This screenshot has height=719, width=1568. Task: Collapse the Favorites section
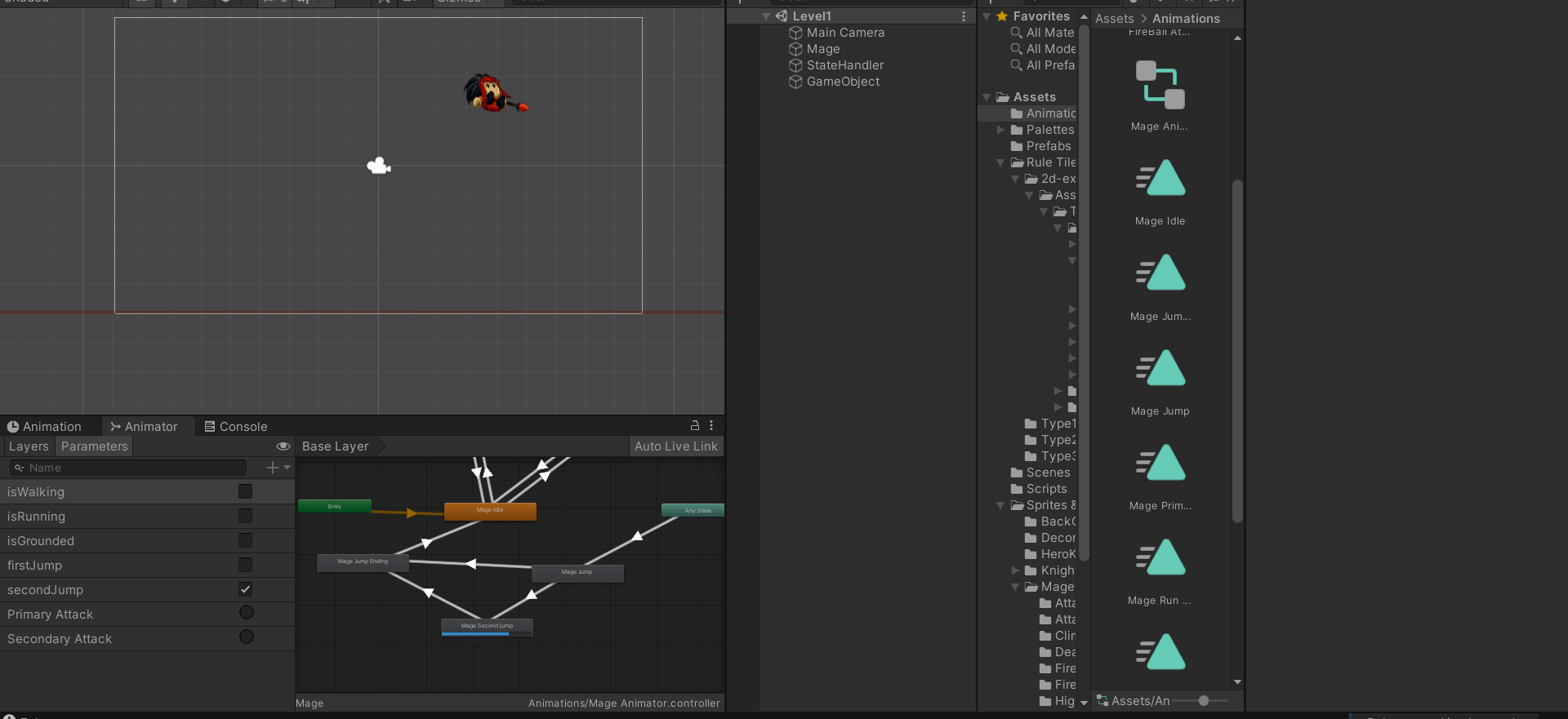[x=987, y=16]
